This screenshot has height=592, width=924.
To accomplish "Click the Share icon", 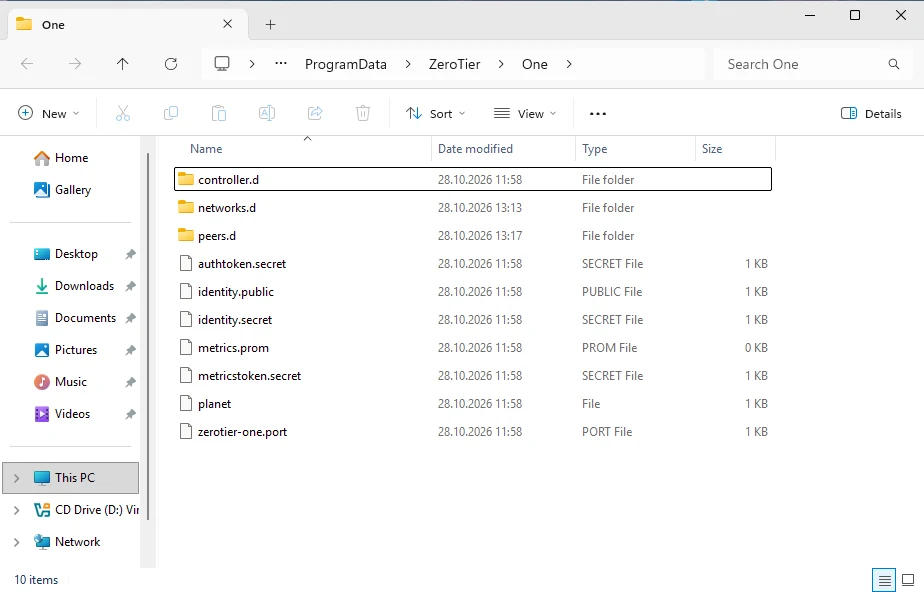I will 315,113.
